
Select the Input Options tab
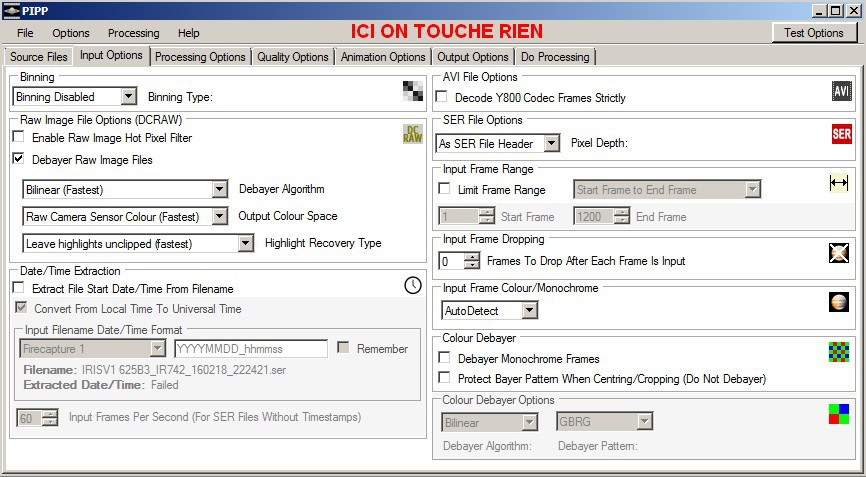(112, 55)
